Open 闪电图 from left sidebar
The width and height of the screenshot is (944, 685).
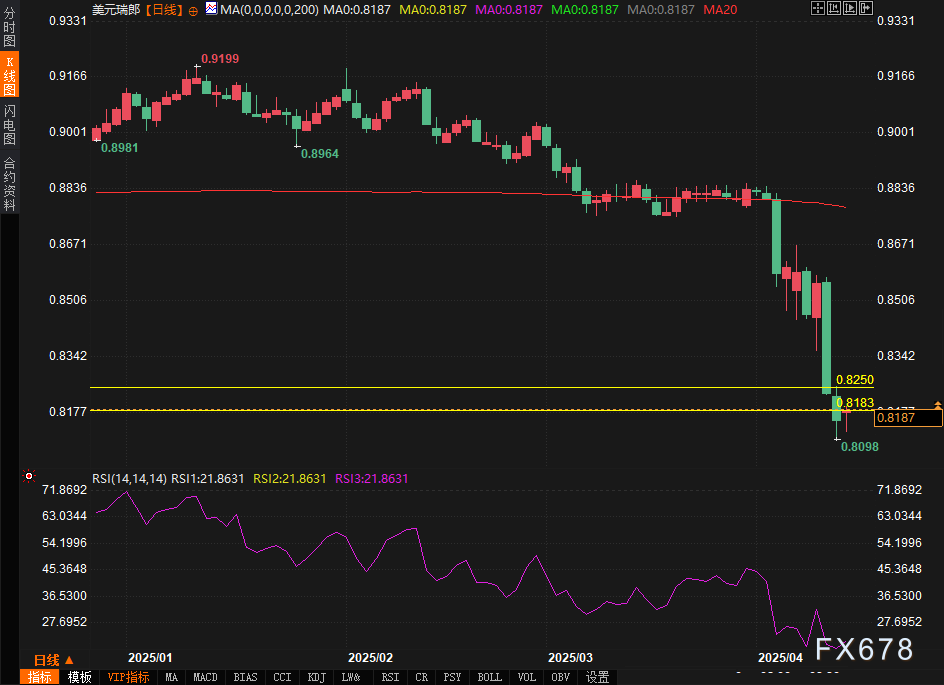9,123
